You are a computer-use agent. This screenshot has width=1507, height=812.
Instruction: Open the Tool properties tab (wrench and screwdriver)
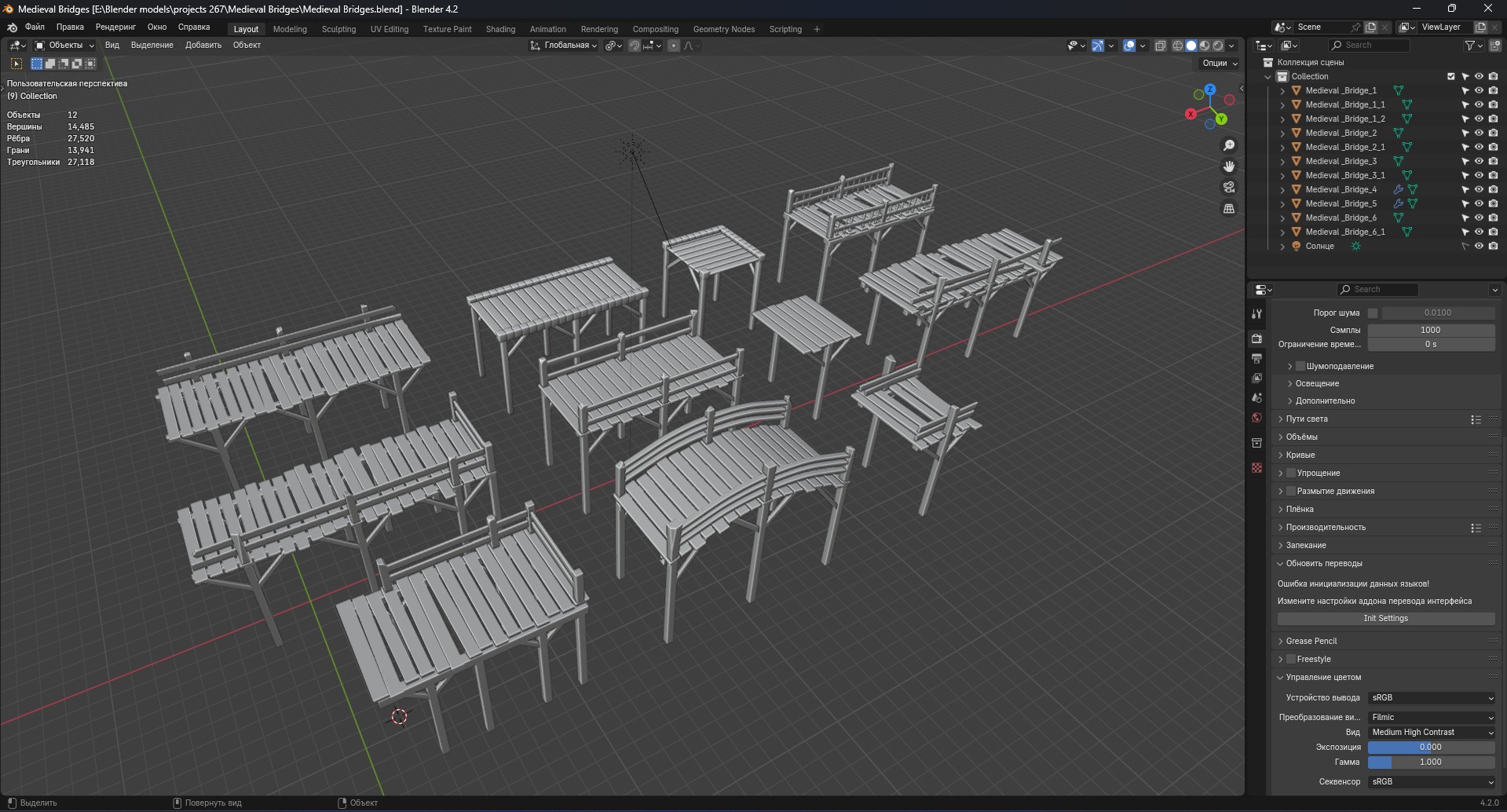point(1256,313)
